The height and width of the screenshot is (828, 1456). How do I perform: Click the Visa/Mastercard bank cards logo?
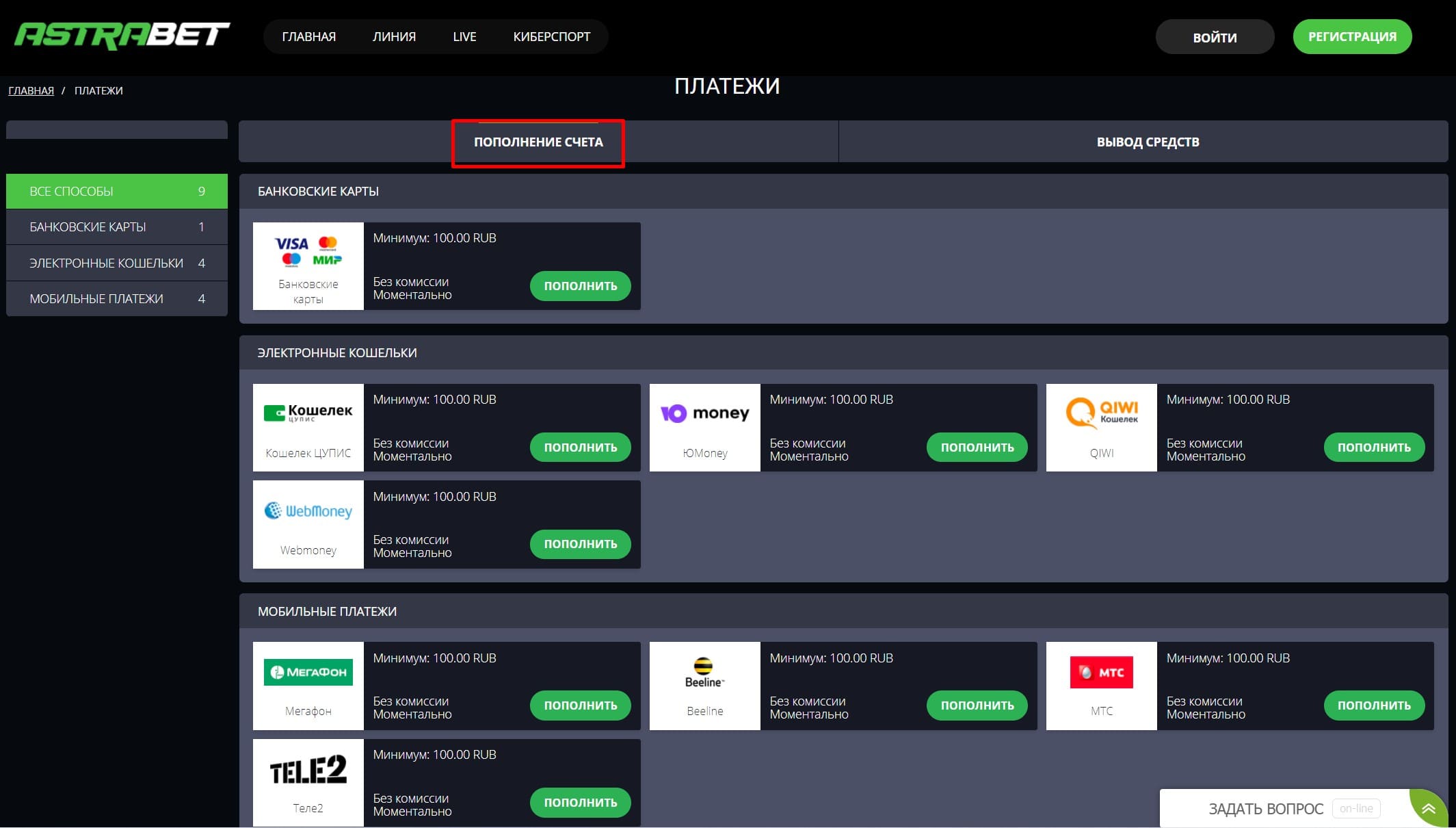[308, 252]
